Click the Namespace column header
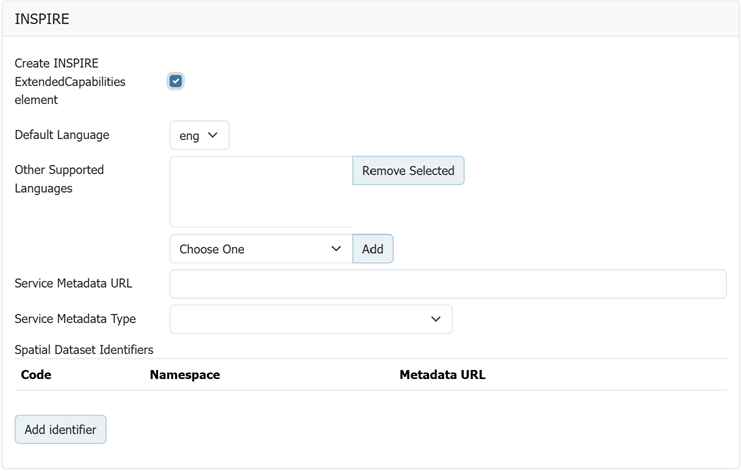Screen dimensions: 741x471 coord(185,375)
